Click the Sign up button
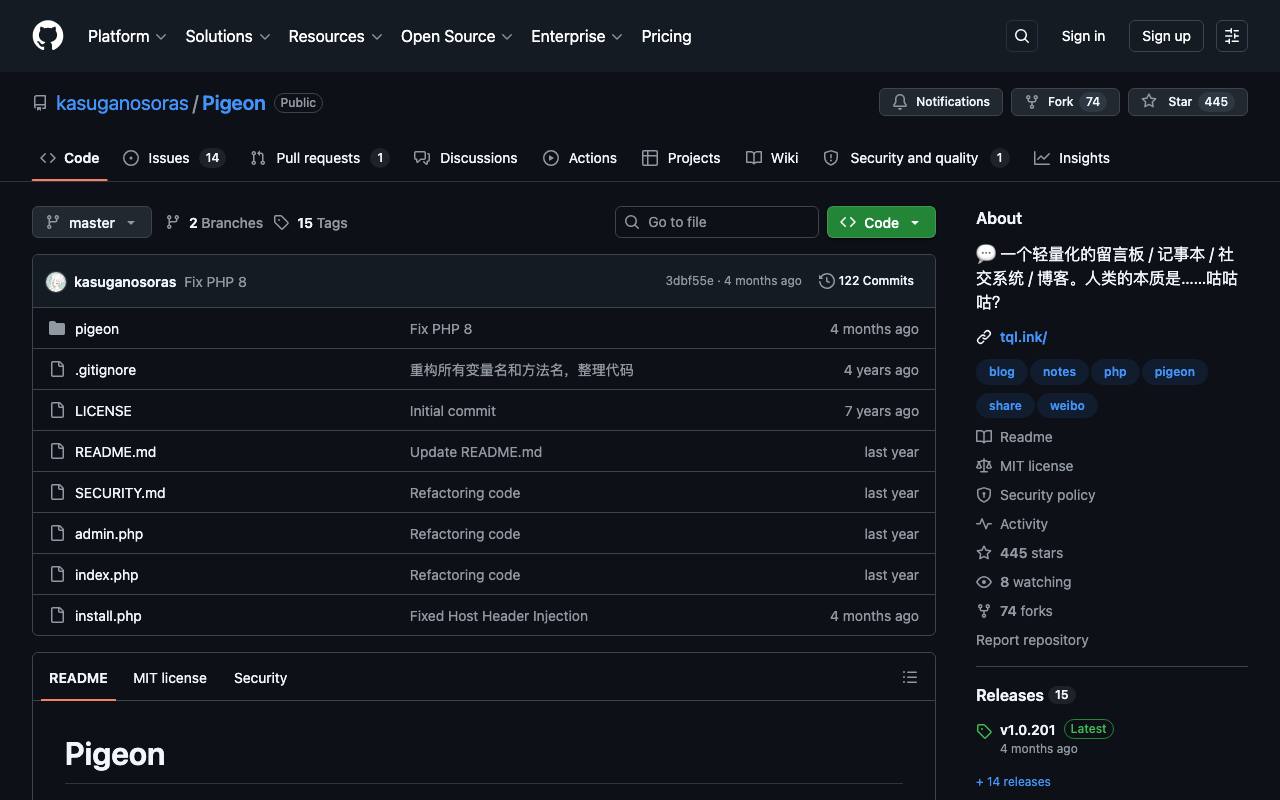 1166,36
